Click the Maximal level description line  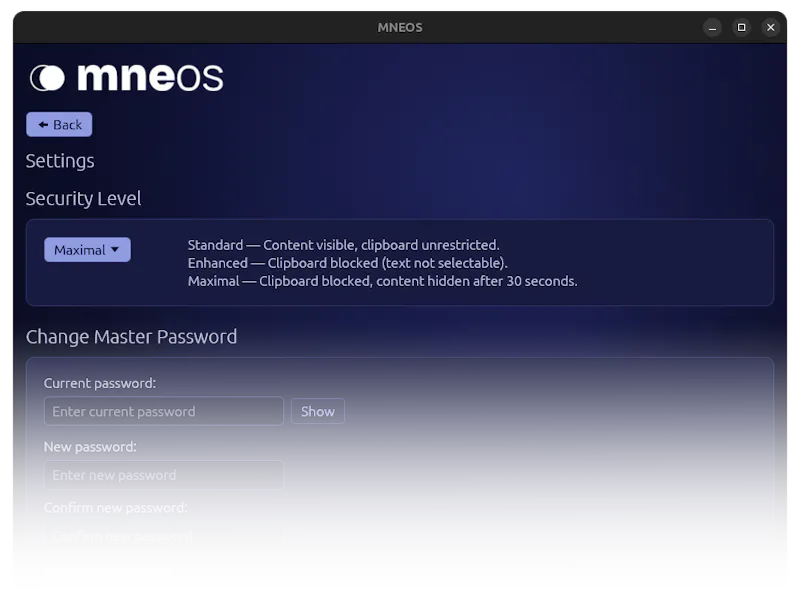[383, 281]
